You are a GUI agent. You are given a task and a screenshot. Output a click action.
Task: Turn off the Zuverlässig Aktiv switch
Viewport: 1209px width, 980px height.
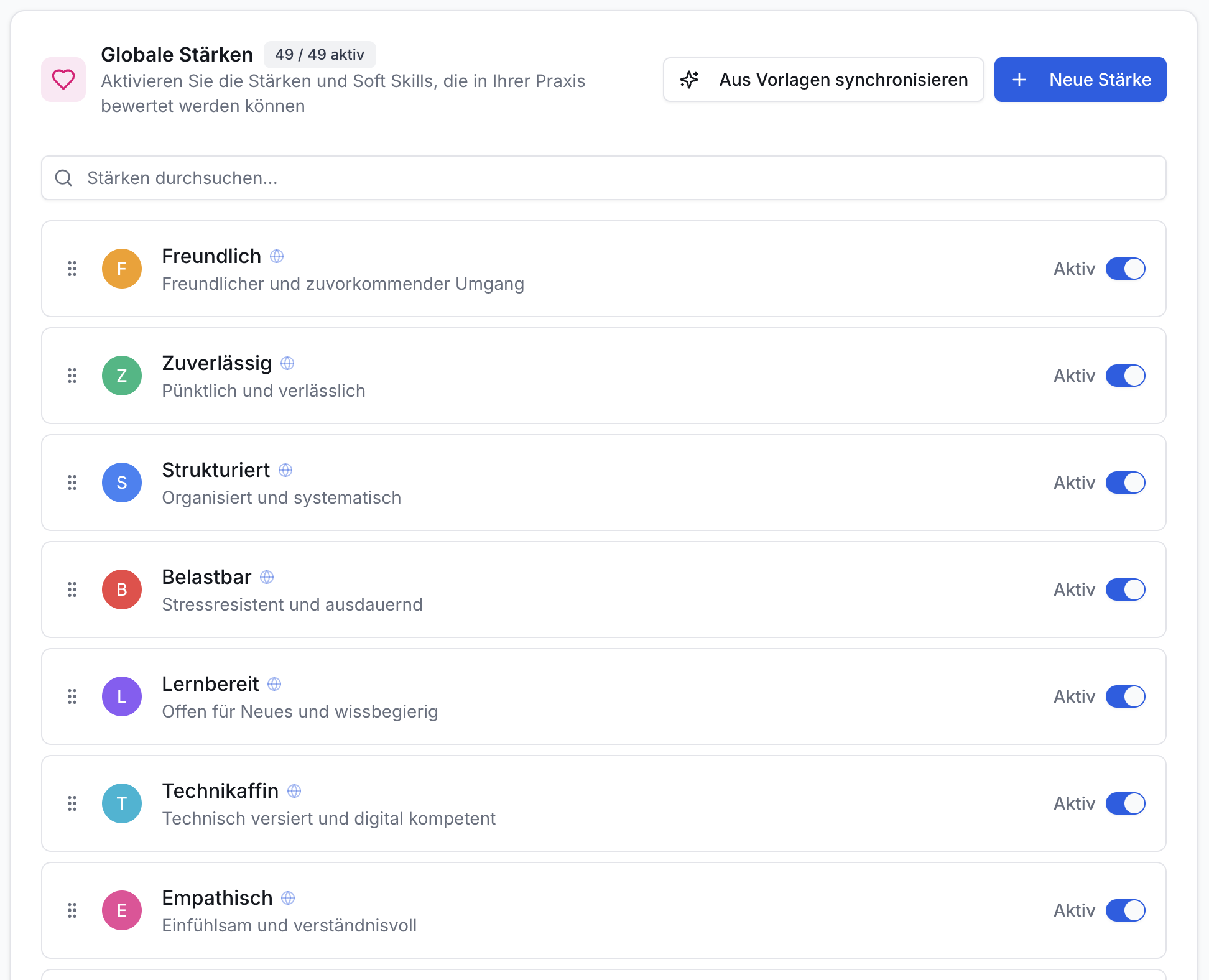tap(1126, 376)
